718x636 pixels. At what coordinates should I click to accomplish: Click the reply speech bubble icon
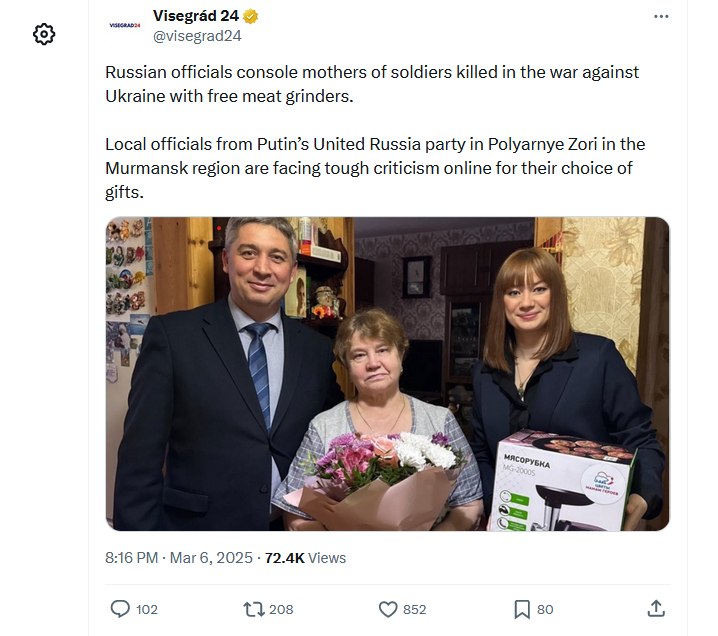click(x=120, y=608)
